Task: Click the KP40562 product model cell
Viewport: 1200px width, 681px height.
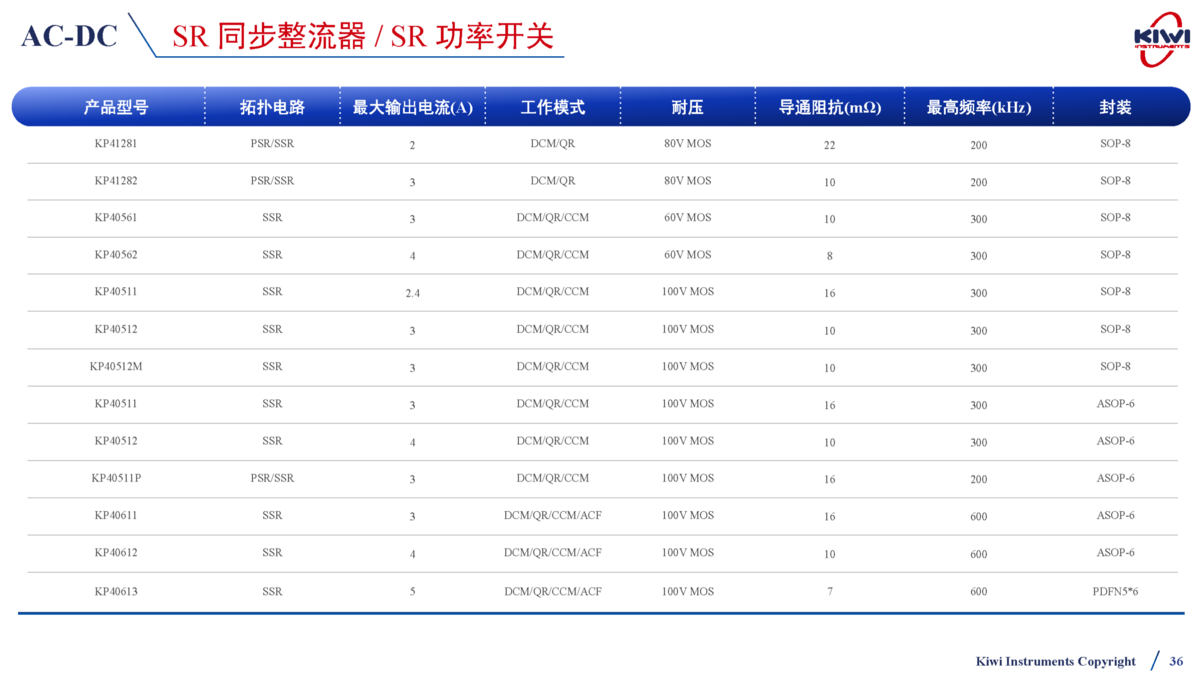Action: click(116, 255)
